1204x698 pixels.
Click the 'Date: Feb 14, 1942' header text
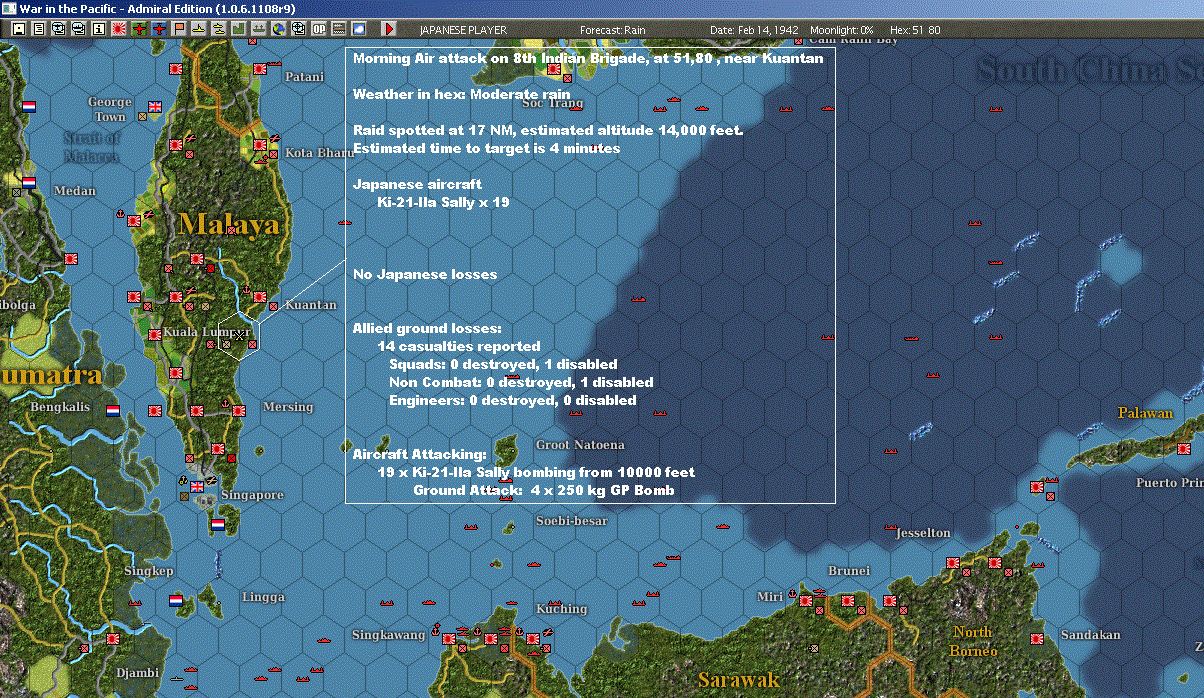(754, 30)
